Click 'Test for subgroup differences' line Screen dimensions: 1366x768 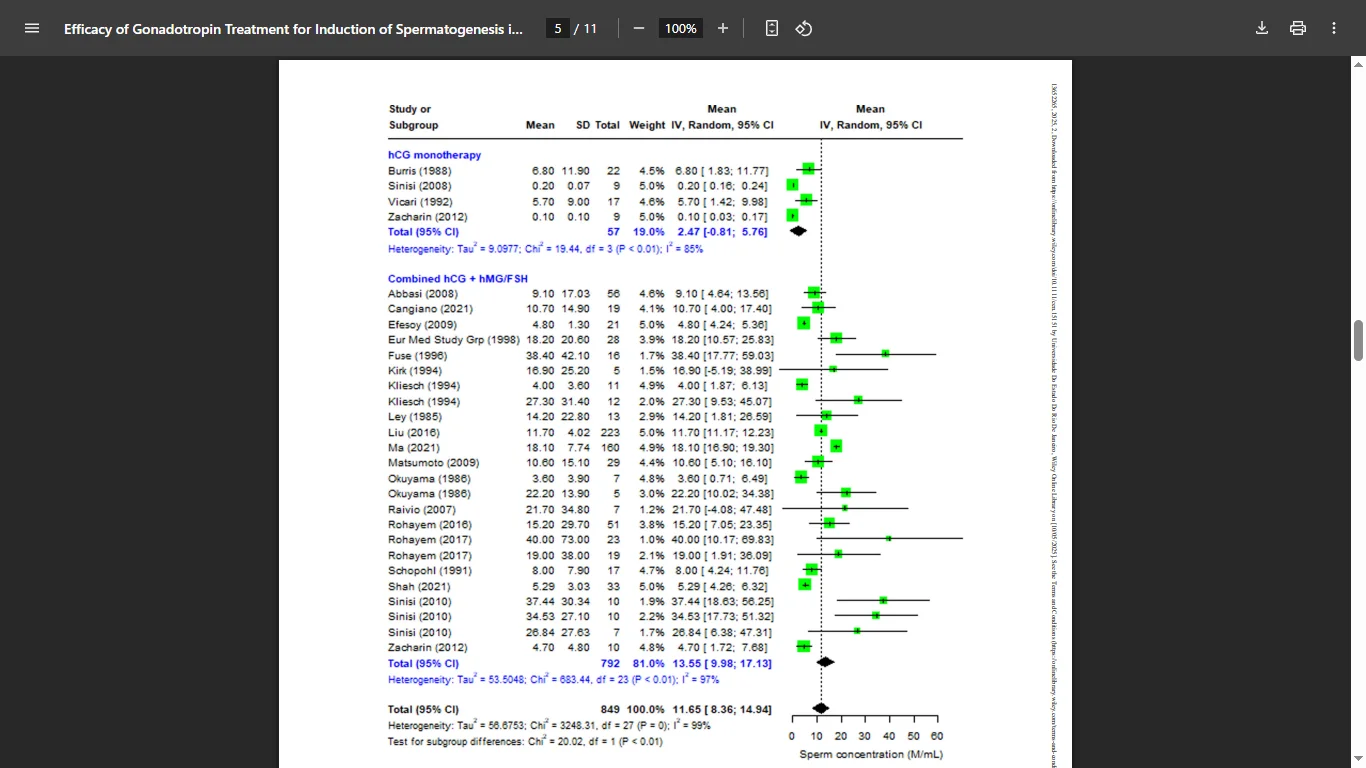[525, 741]
